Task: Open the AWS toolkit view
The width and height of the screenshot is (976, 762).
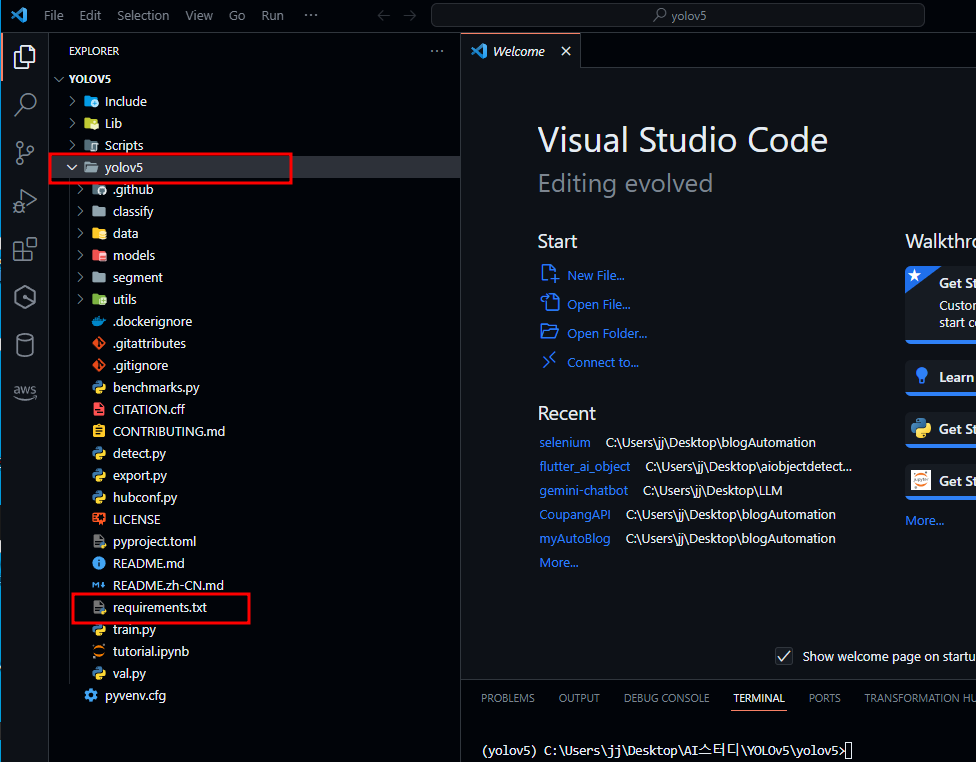Action: [x=24, y=392]
